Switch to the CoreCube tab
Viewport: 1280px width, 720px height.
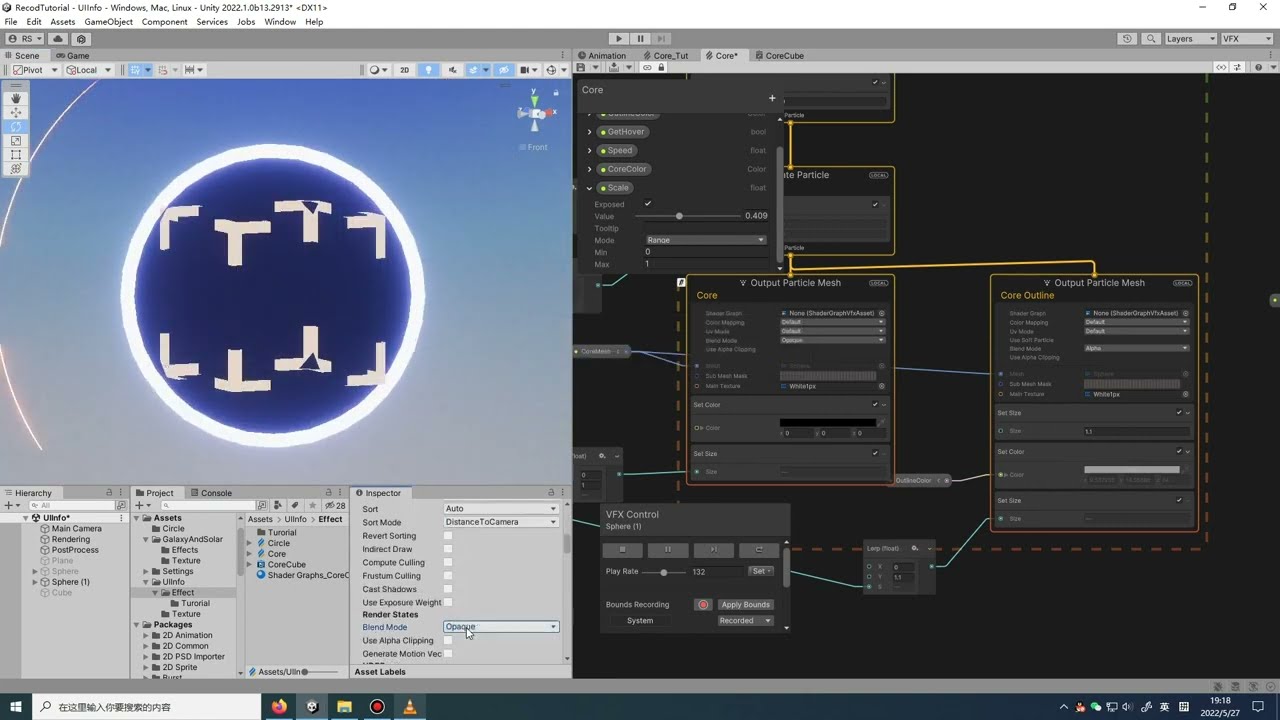tap(778, 56)
